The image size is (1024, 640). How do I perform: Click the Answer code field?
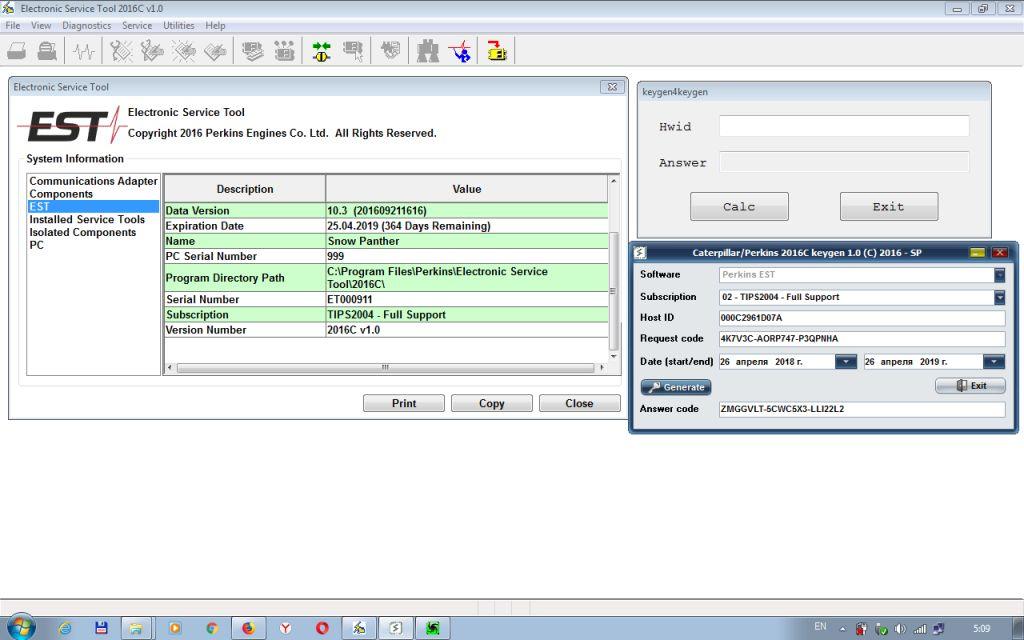click(x=861, y=409)
